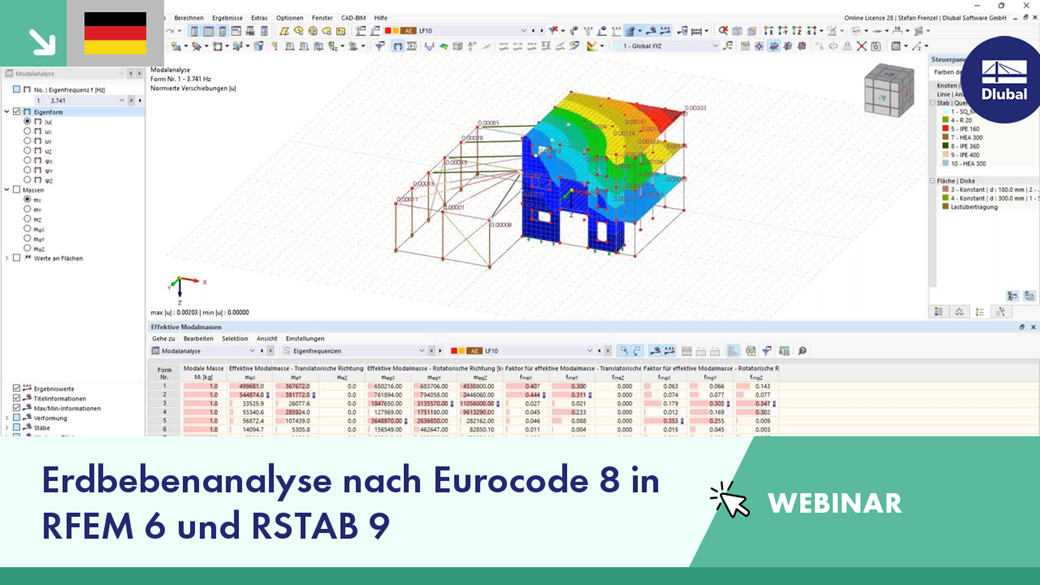The width and height of the screenshot is (1040, 585).
Task: Click the R 20 color swatch in legend
Action: coord(945,120)
